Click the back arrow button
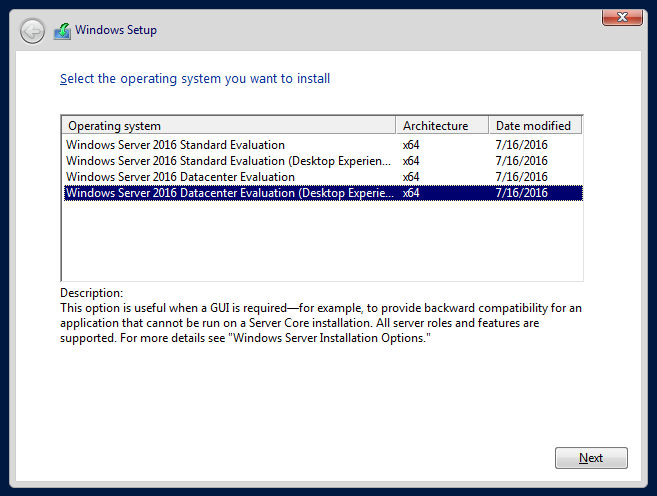 (33, 31)
